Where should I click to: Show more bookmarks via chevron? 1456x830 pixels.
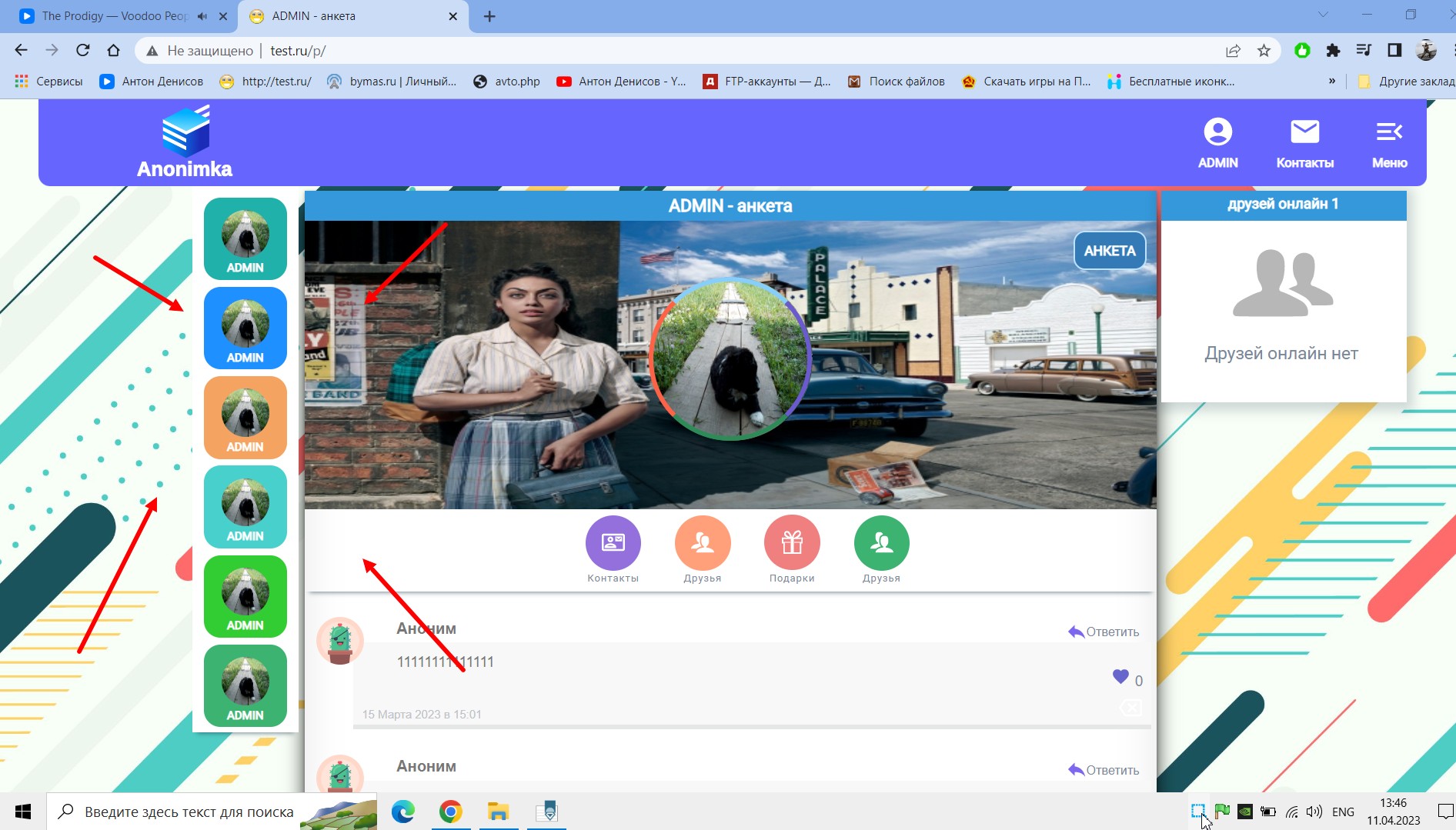click(x=1332, y=81)
